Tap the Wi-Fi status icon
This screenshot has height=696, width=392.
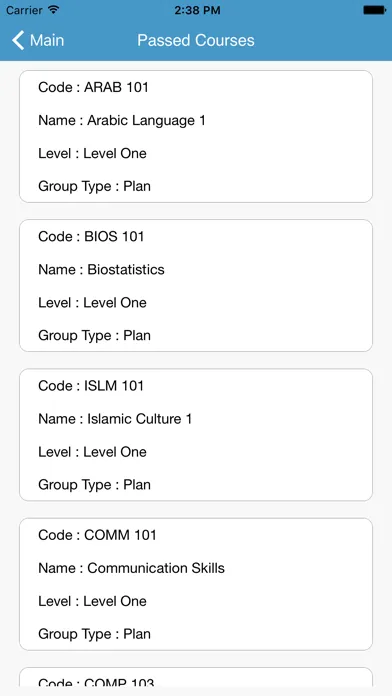point(54,10)
